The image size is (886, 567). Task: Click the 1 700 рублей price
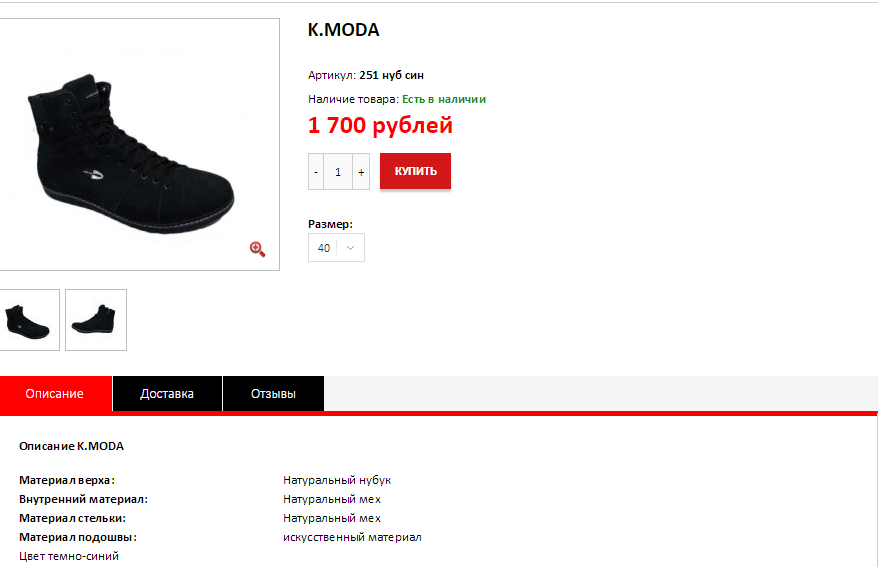tap(380, 125)
